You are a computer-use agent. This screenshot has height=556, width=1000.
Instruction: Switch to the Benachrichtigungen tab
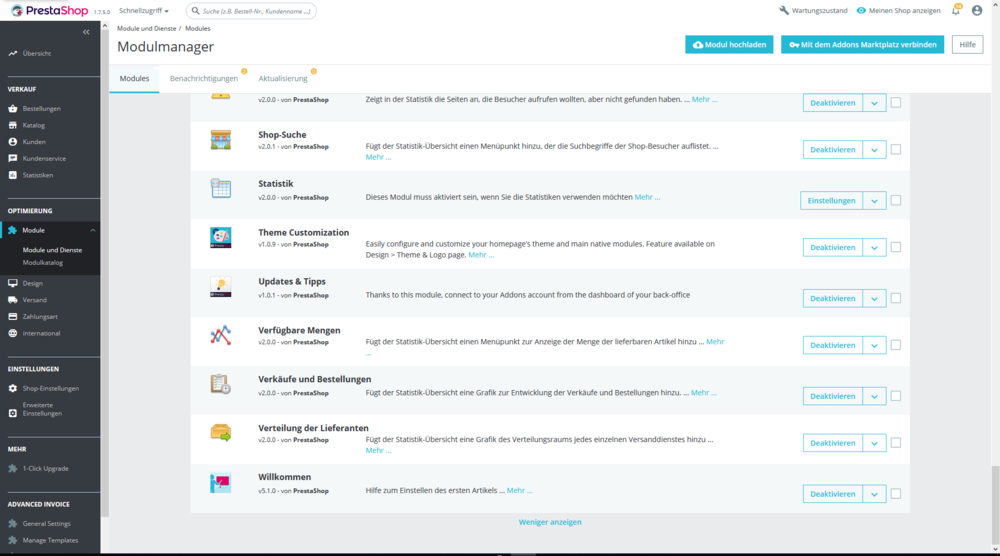pyautogui.click(x=203, y=78)
